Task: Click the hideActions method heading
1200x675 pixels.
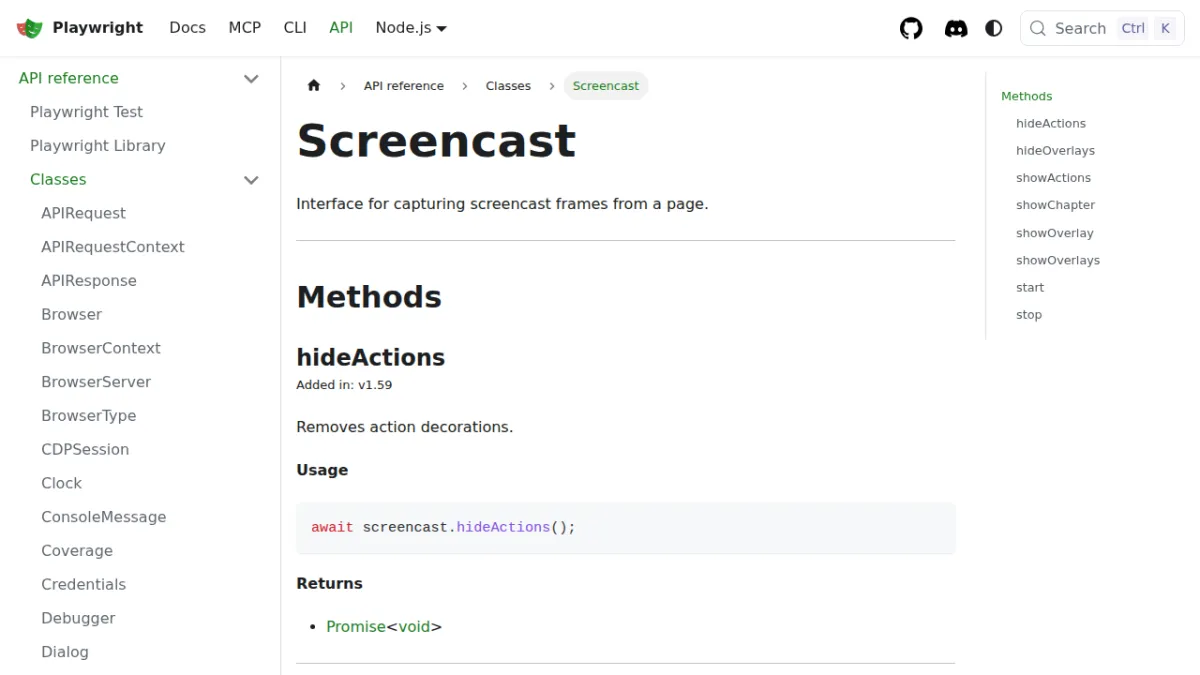Action: [x=371, y=357]
